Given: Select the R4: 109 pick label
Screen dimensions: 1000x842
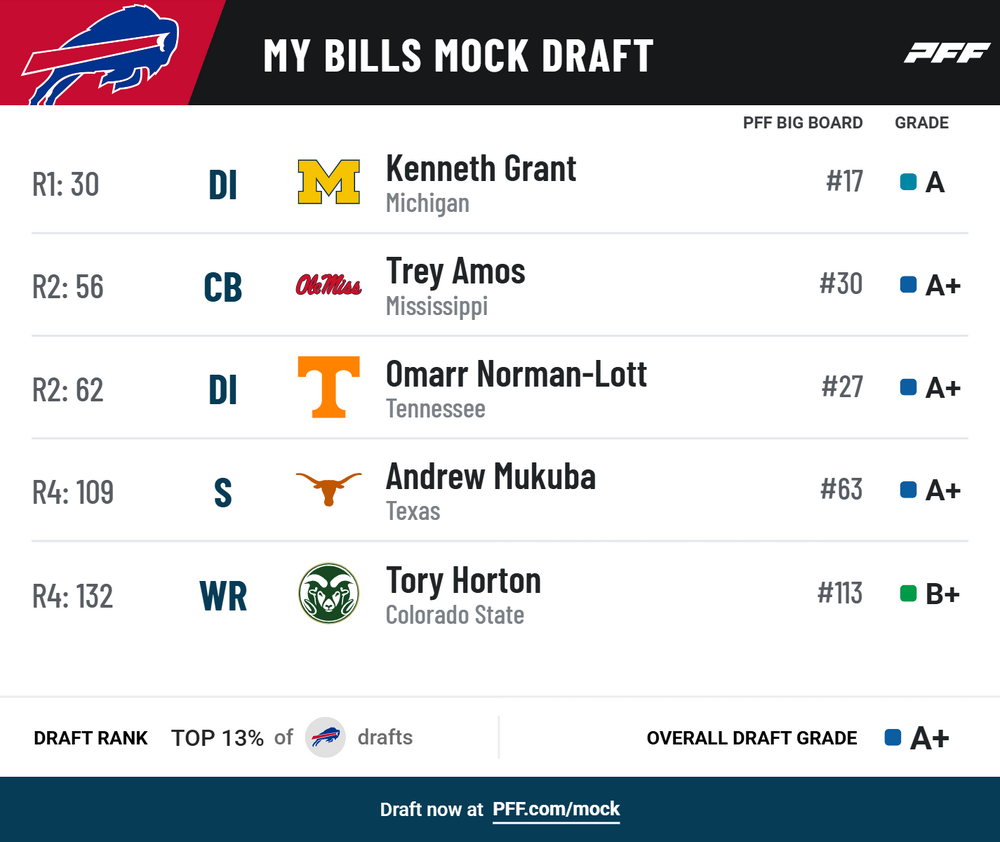Looking at the screenshot, I should pyautogui.click(x=73, y=492).
